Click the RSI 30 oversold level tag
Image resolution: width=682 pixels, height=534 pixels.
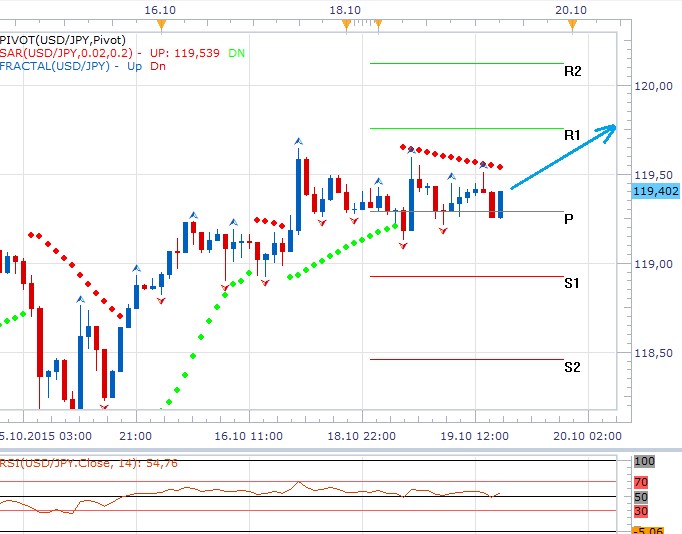[643, 512]
